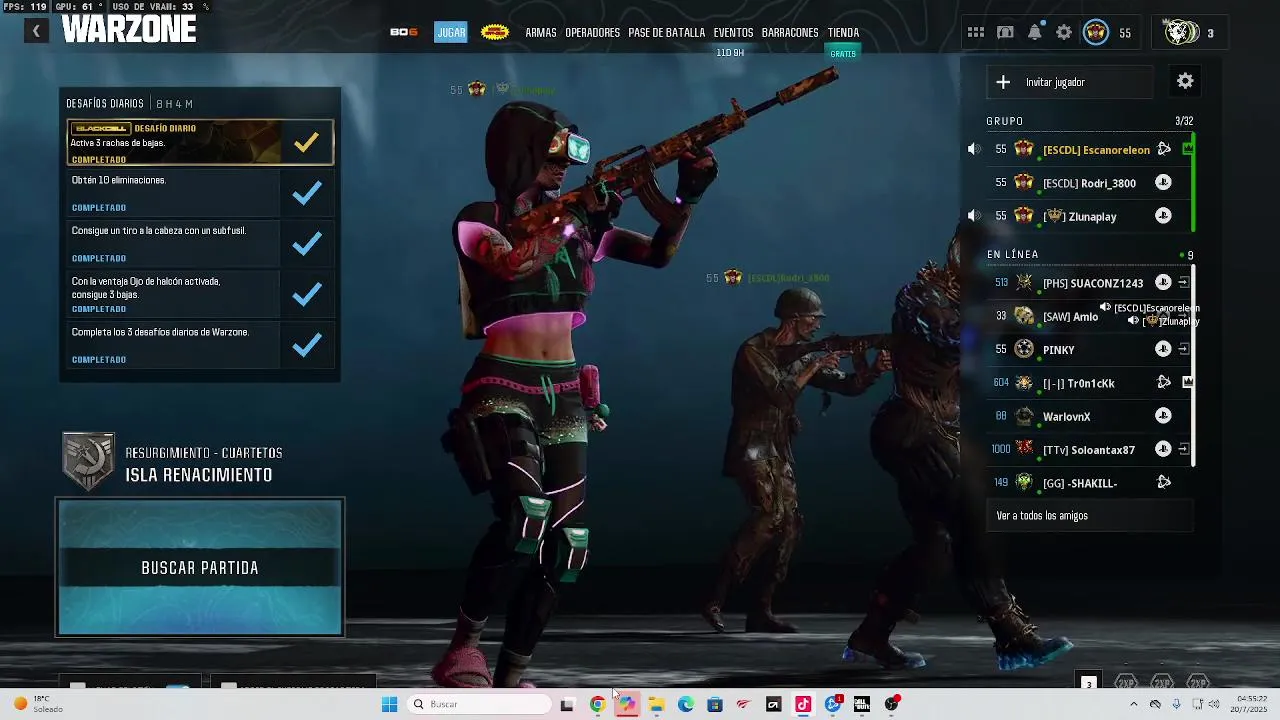Click BUSCAR PARTIDA button

point(200,567)
